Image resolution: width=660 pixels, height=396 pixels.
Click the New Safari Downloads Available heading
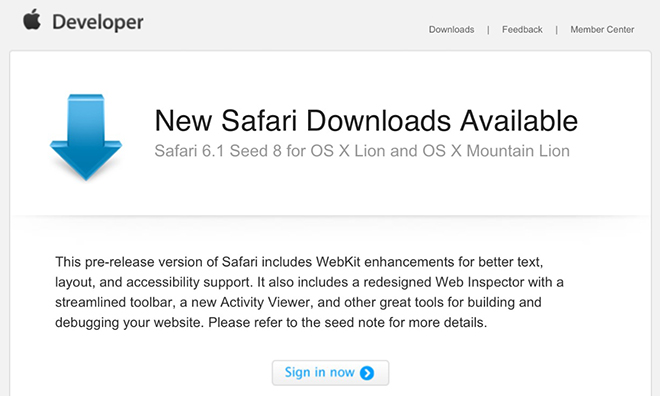pos(366,121)
